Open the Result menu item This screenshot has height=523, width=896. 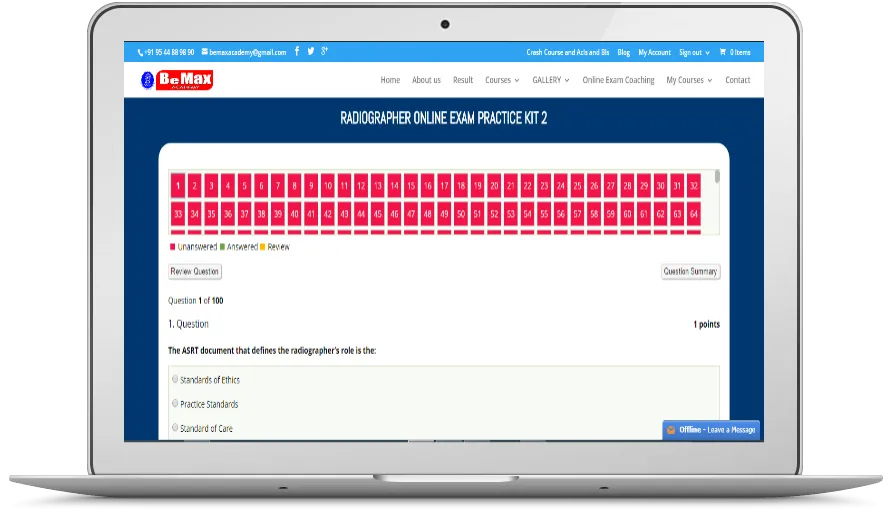[463, 80]
